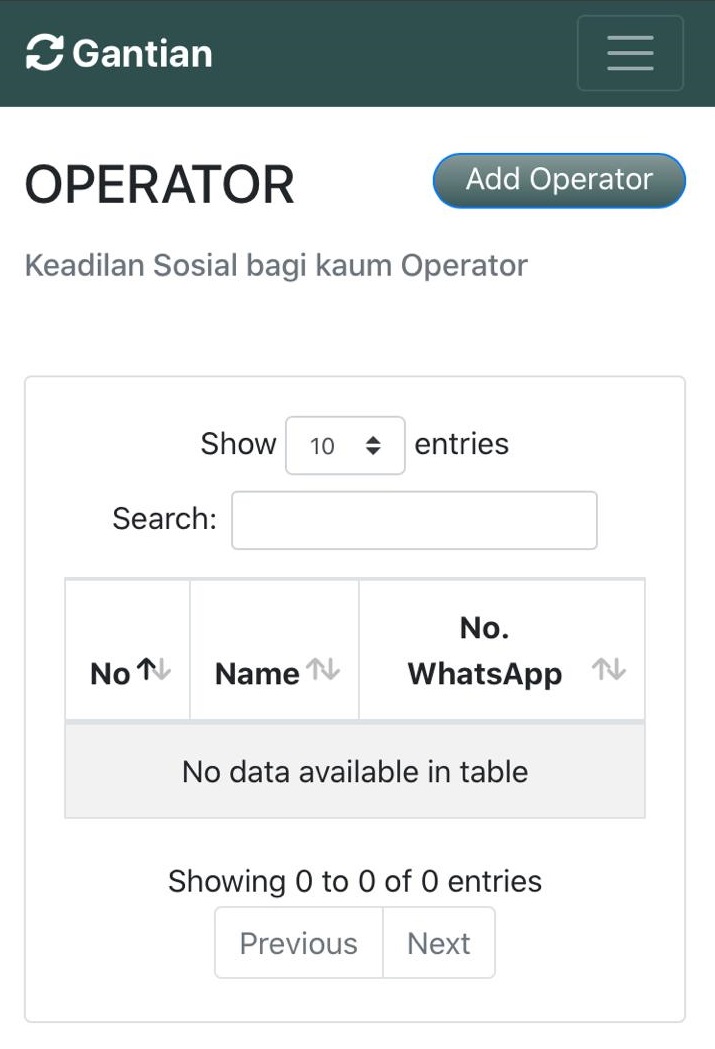
Task: Click the sort arrows in the Name column
Action: 323,671
